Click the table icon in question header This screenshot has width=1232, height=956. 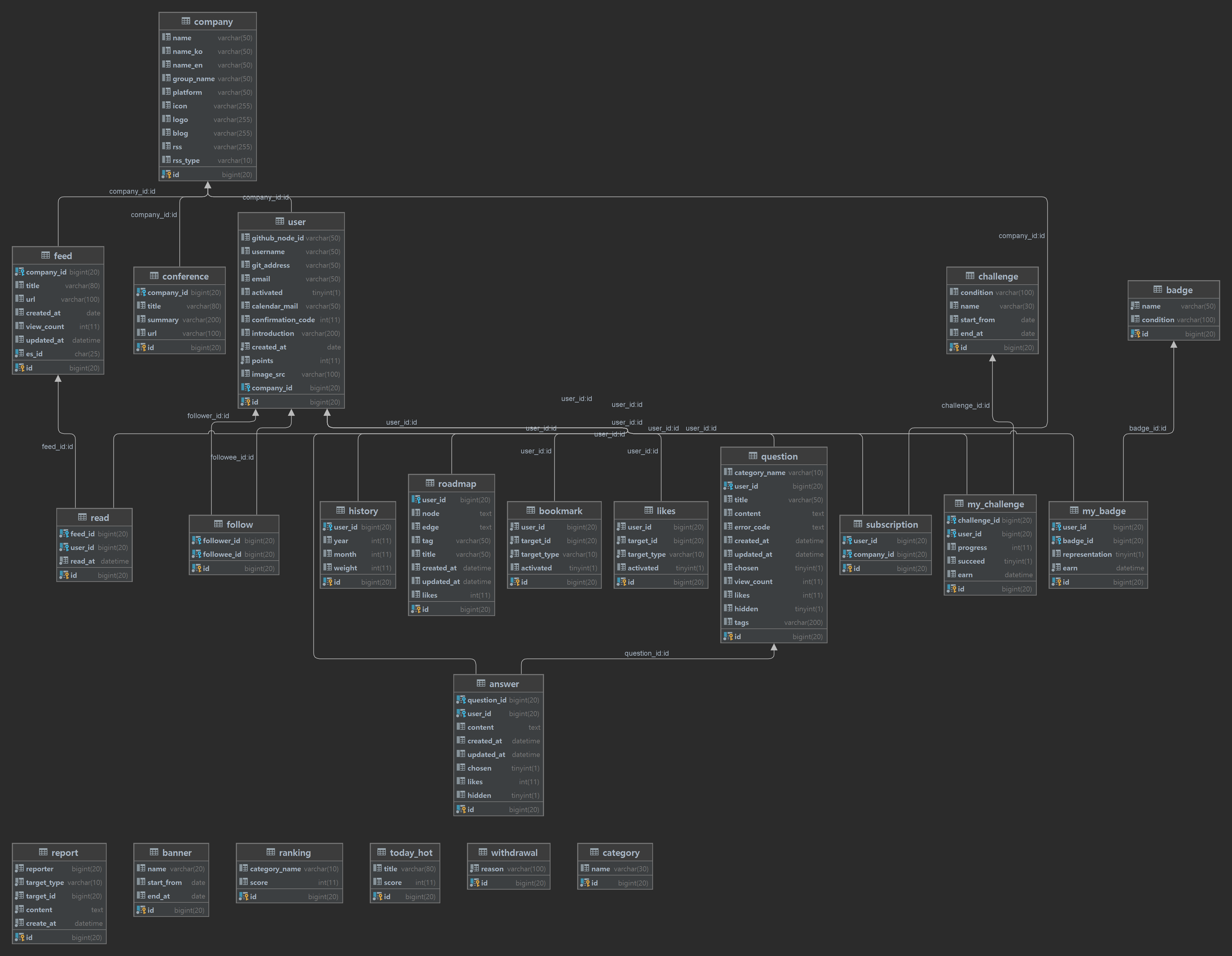(x=753, y=456)
